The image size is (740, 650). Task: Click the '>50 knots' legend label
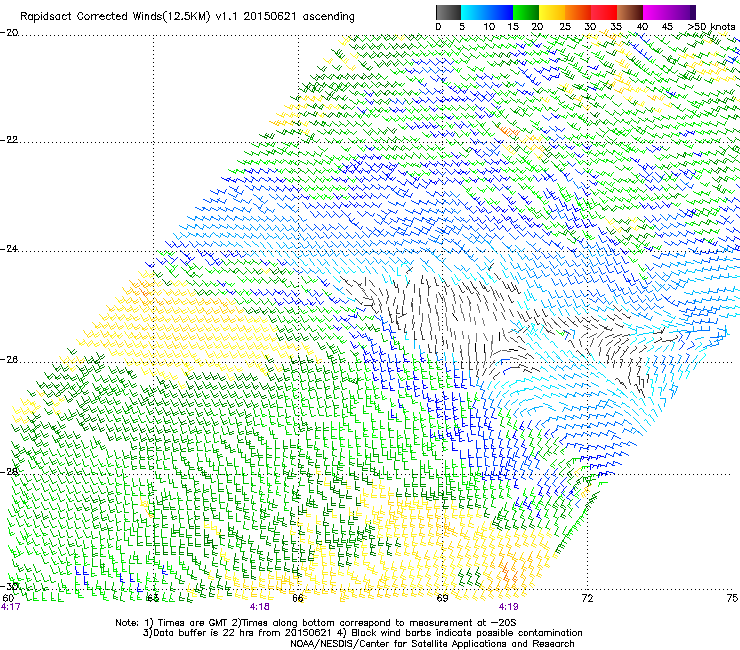711,26
